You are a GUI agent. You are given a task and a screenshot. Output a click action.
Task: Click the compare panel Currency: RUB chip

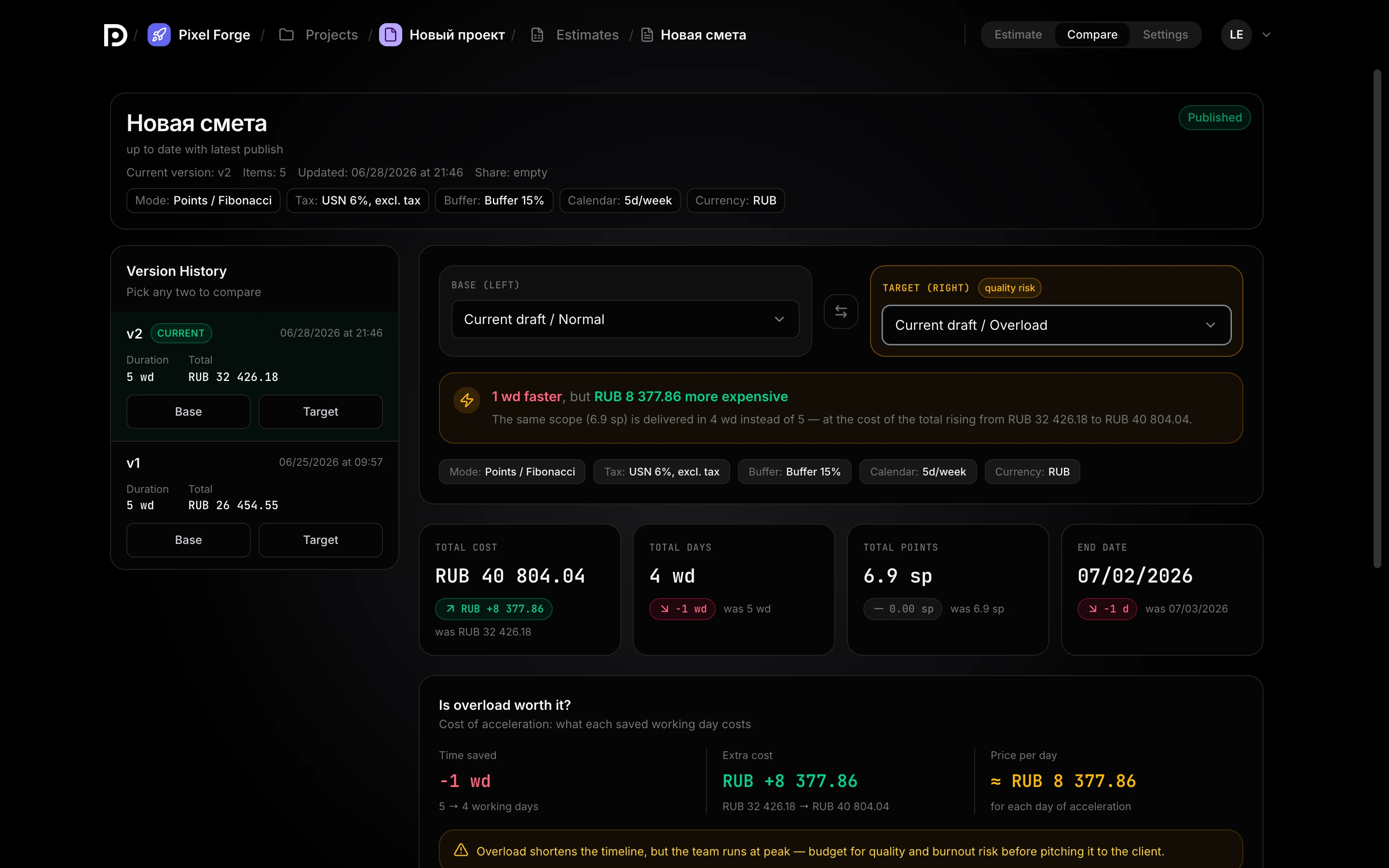(x=1032, y=471)
